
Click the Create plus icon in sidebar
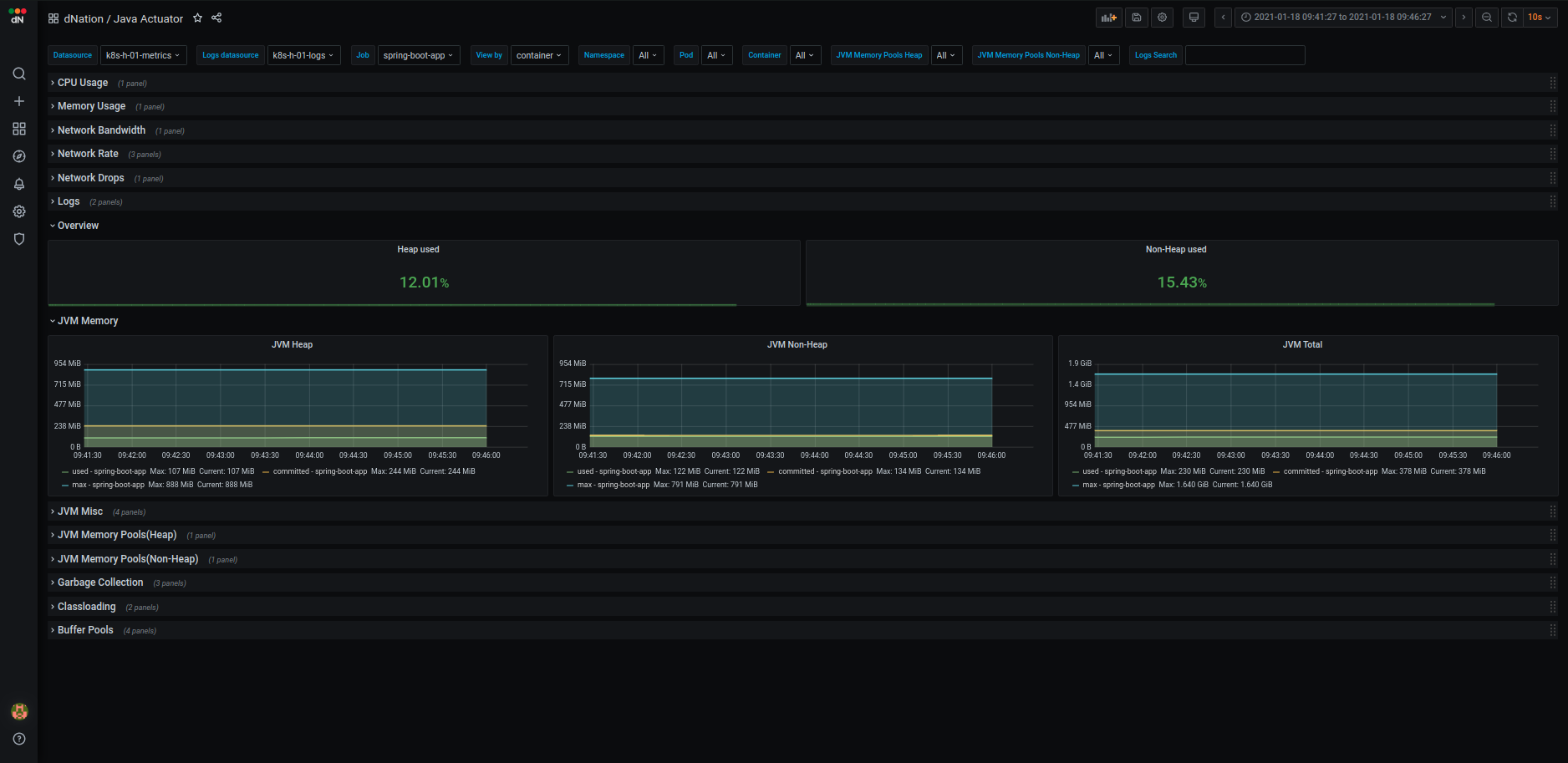pyautogui.click(x=18, y=101)
